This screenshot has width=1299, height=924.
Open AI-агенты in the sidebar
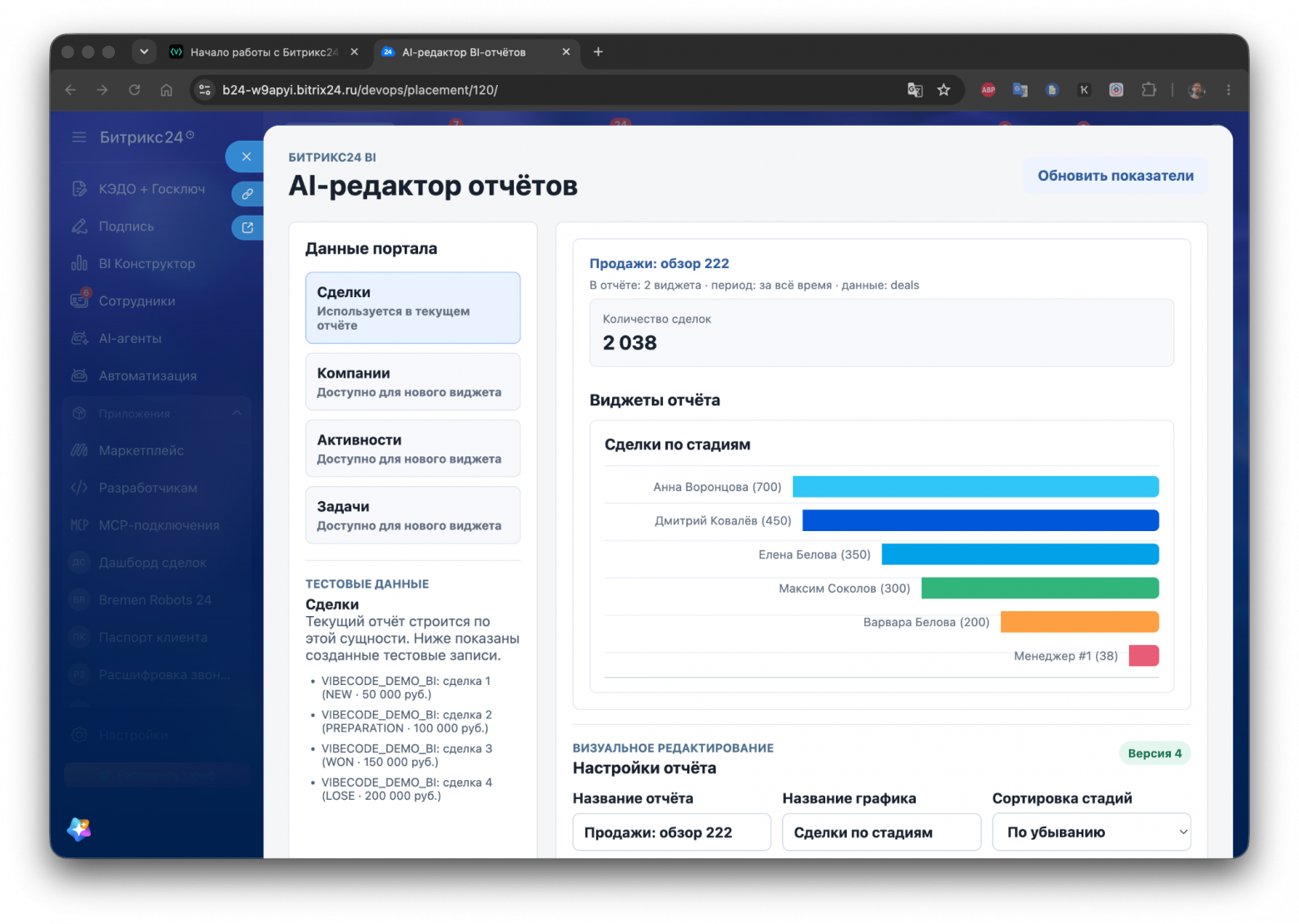click(x=130, y=339)
